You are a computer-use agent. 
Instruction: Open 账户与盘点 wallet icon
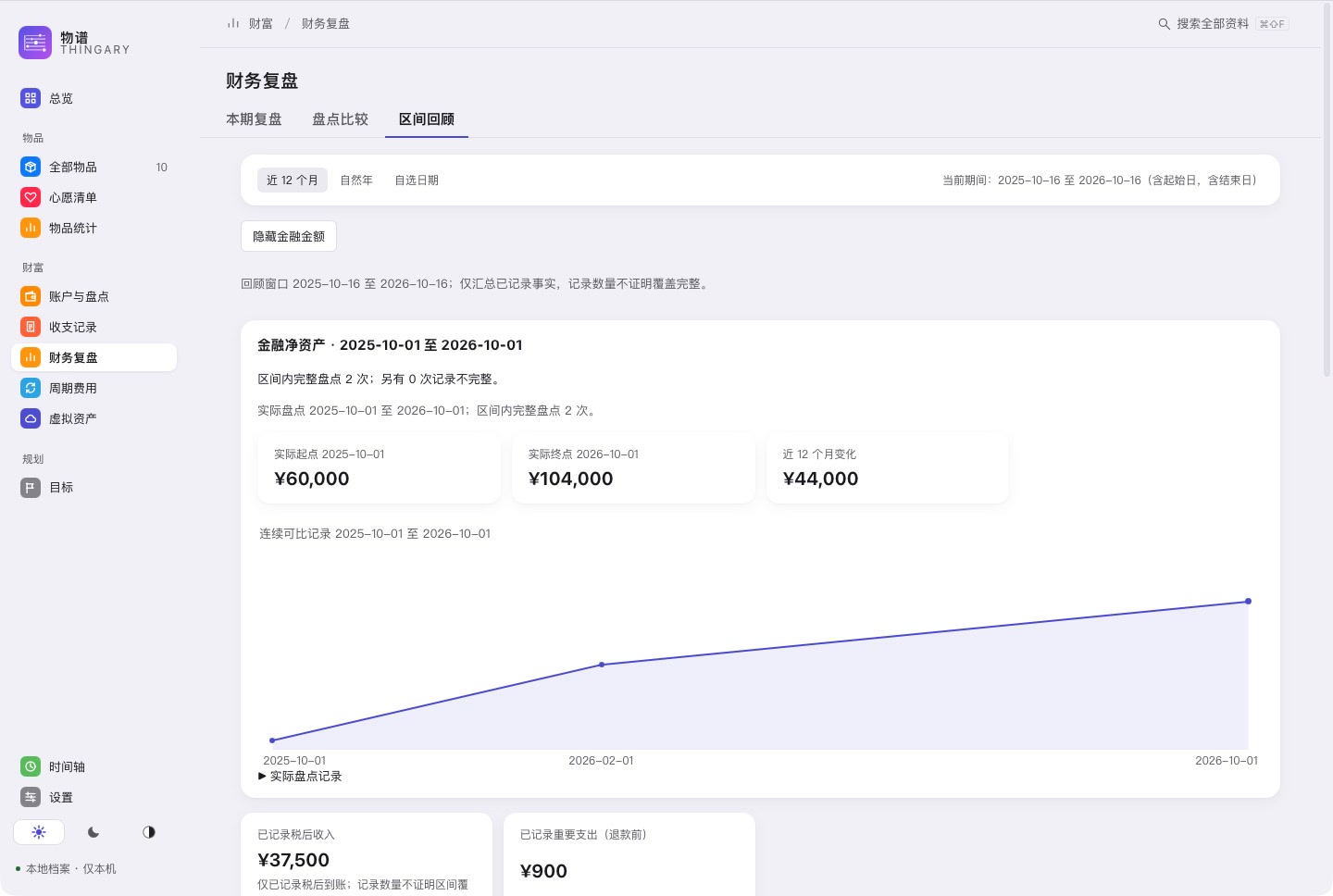(x=31, y=296)
